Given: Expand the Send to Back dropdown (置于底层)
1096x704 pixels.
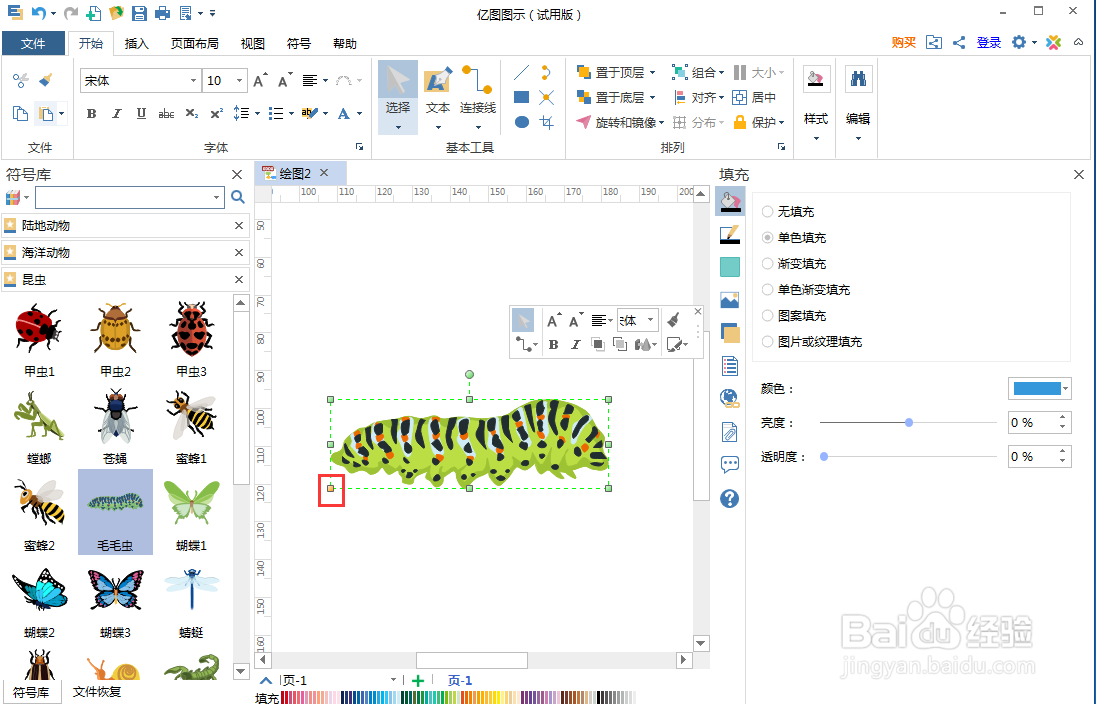Looking at the screenshot, I should pos(652,97).
